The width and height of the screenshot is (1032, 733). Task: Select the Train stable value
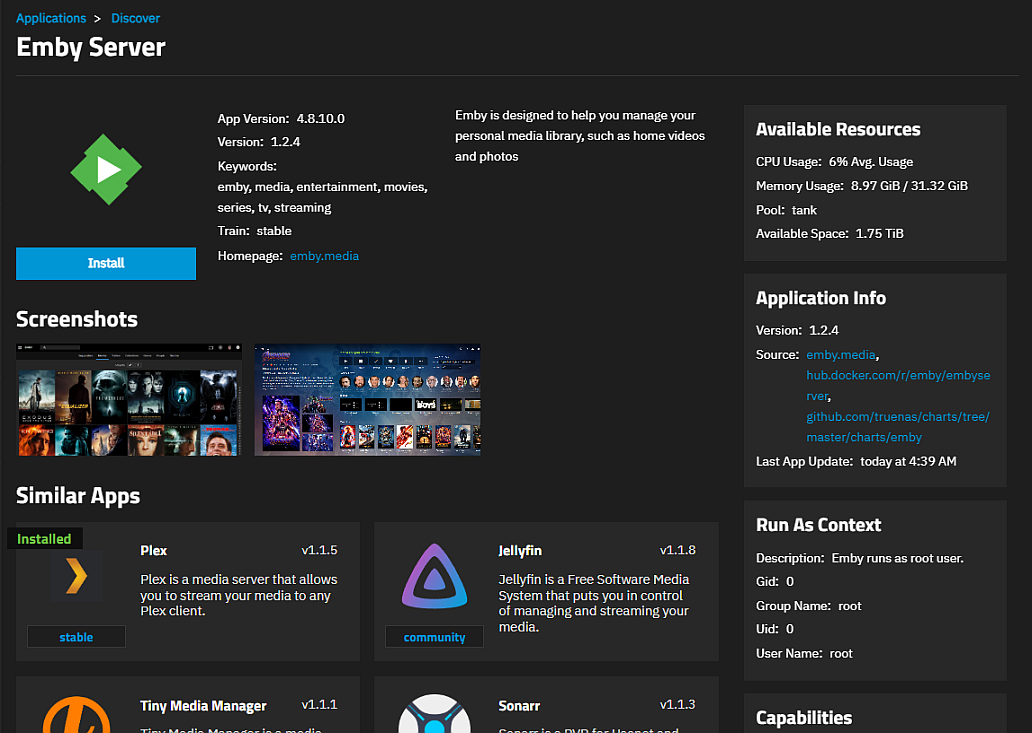[x=274, y=231]
